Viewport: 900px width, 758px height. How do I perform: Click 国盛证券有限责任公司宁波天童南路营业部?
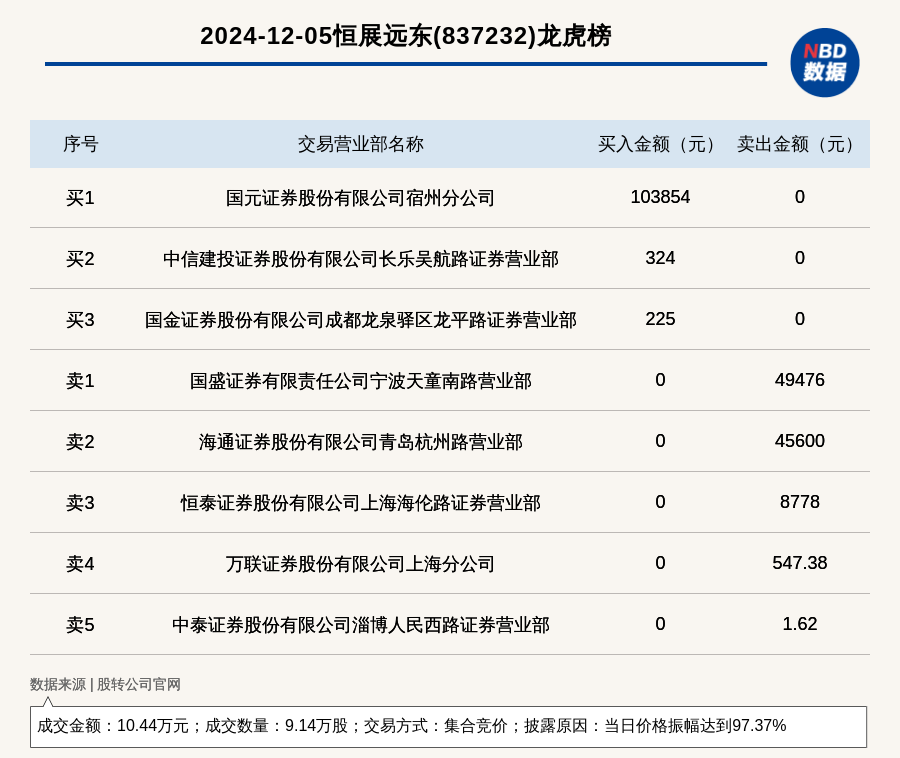[360, 381]
